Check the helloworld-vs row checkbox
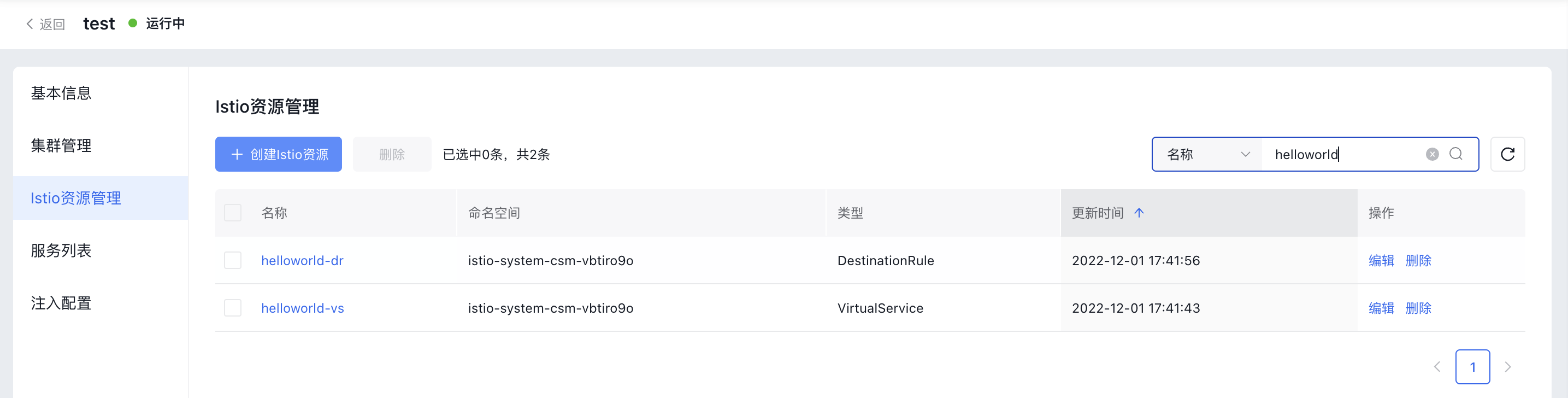This screenshot has width=1568, height=398. point(233,308)
